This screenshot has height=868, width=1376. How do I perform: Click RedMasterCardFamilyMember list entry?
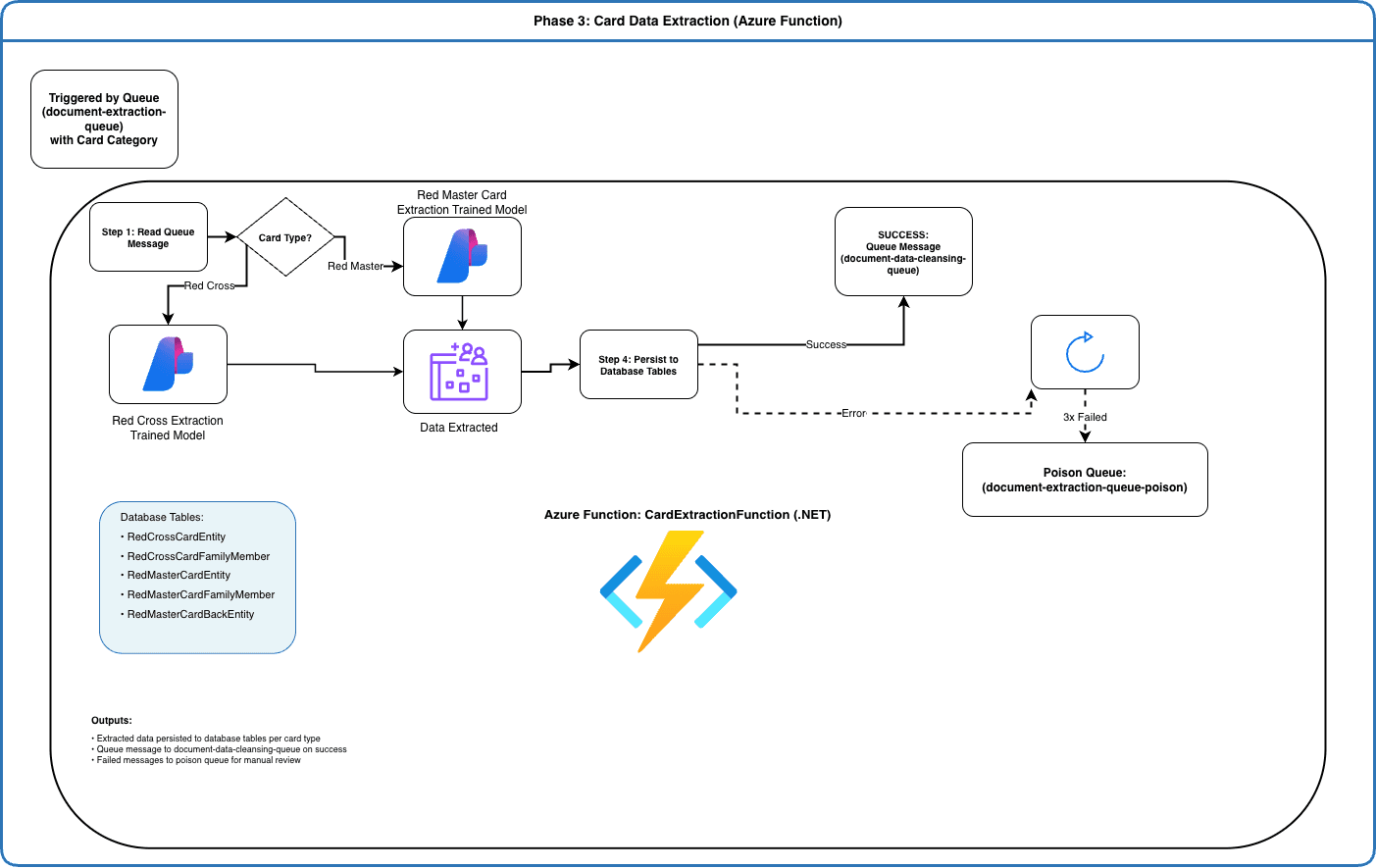[x=201, y=594]
